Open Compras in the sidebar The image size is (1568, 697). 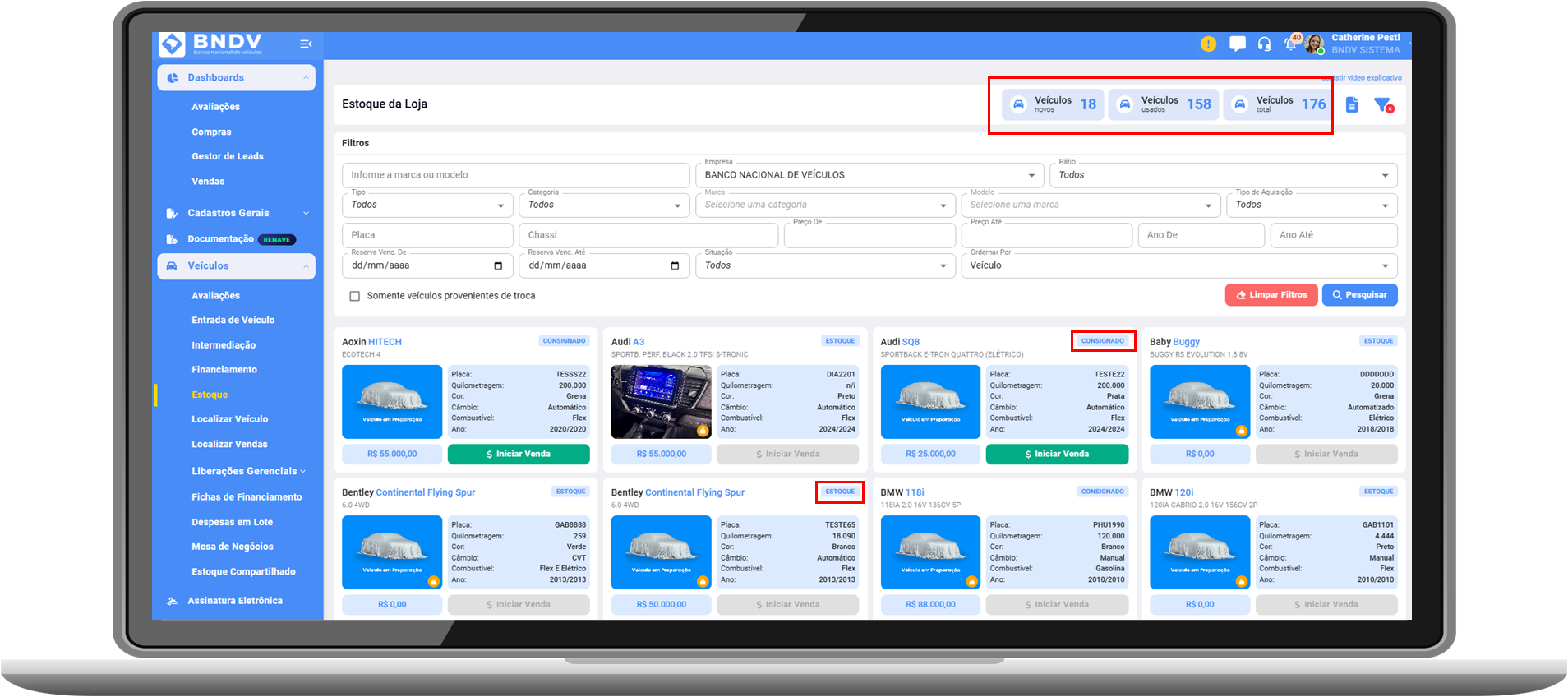click(x=211, y=132)
